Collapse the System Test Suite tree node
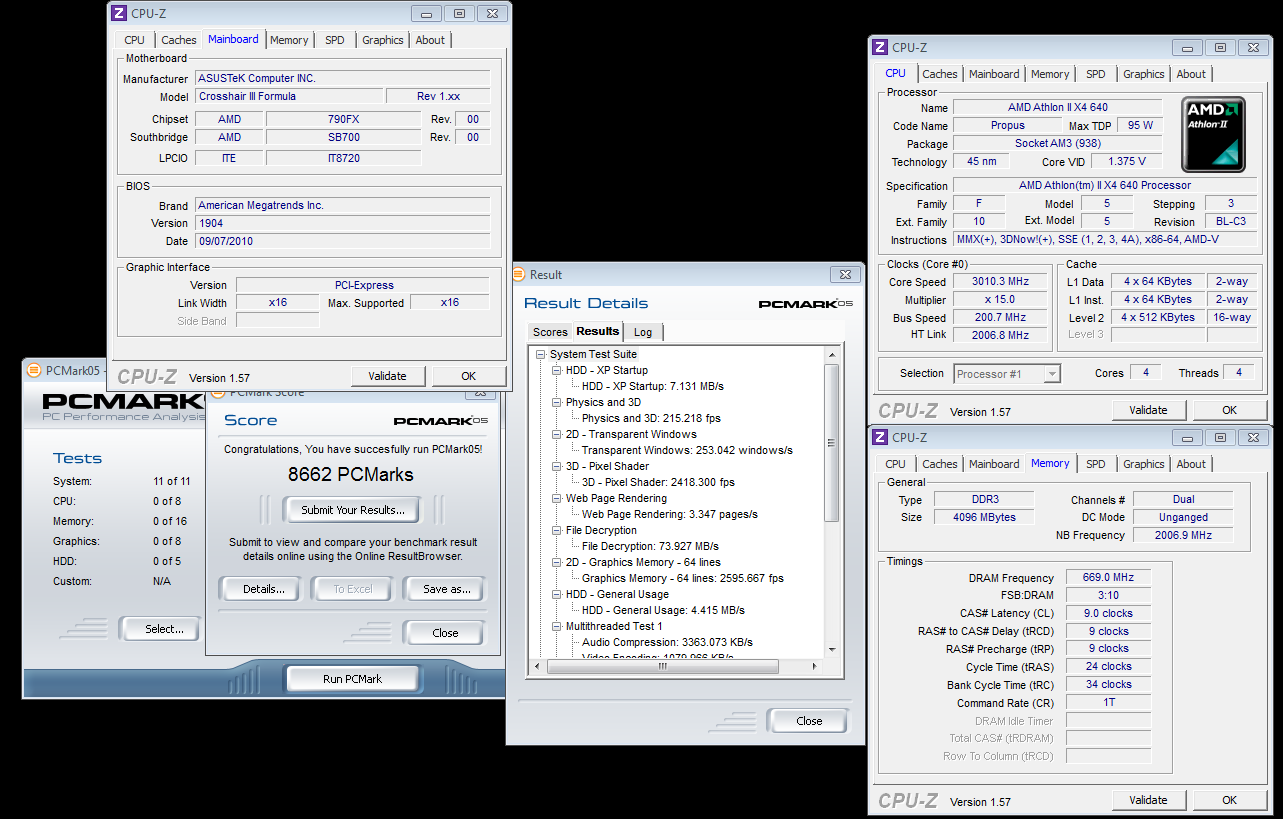This screenshot has width=1283, height=819. (x=541, y=354)
